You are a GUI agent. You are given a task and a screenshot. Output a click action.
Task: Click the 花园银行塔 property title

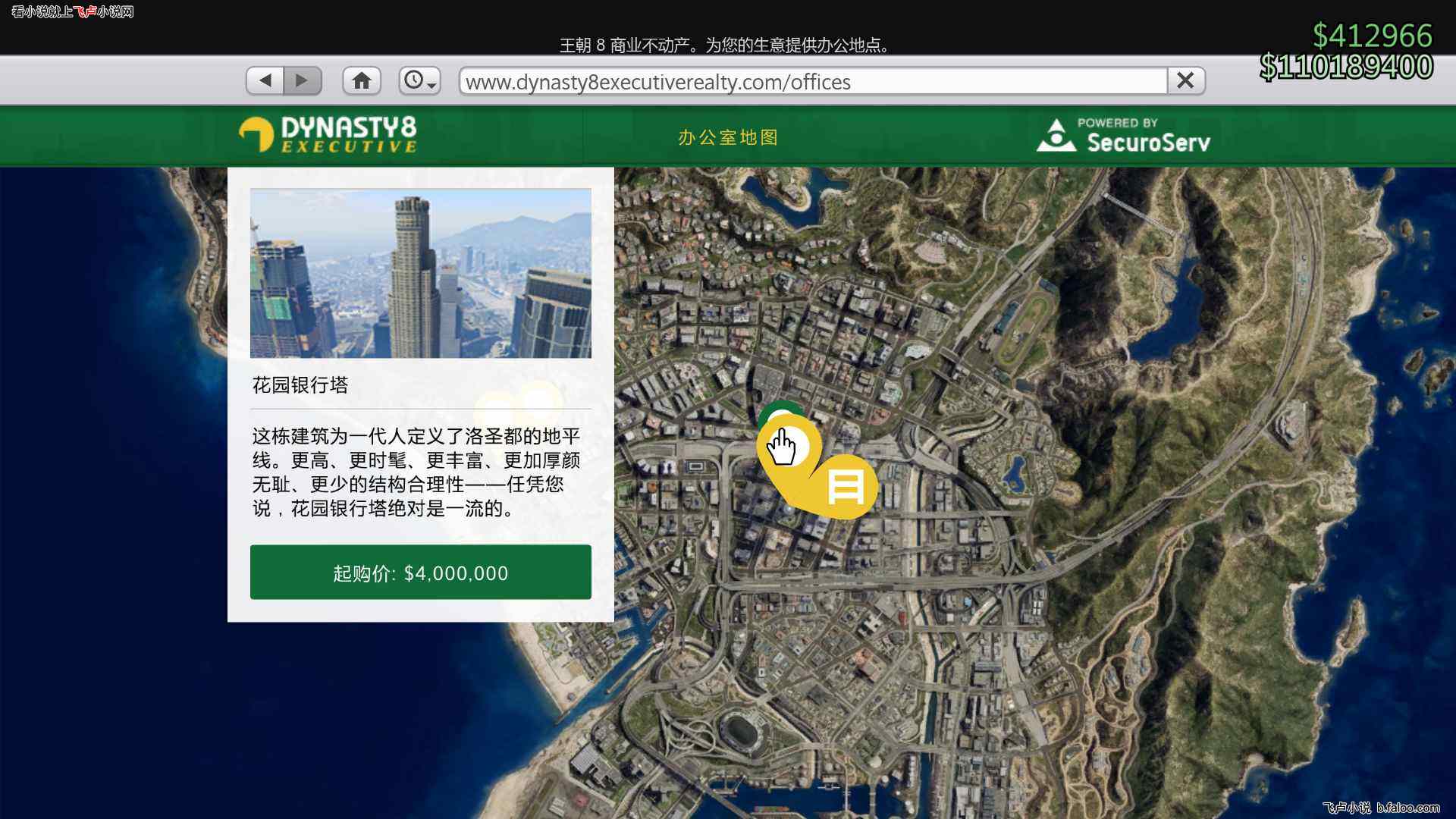click(300, 385)
